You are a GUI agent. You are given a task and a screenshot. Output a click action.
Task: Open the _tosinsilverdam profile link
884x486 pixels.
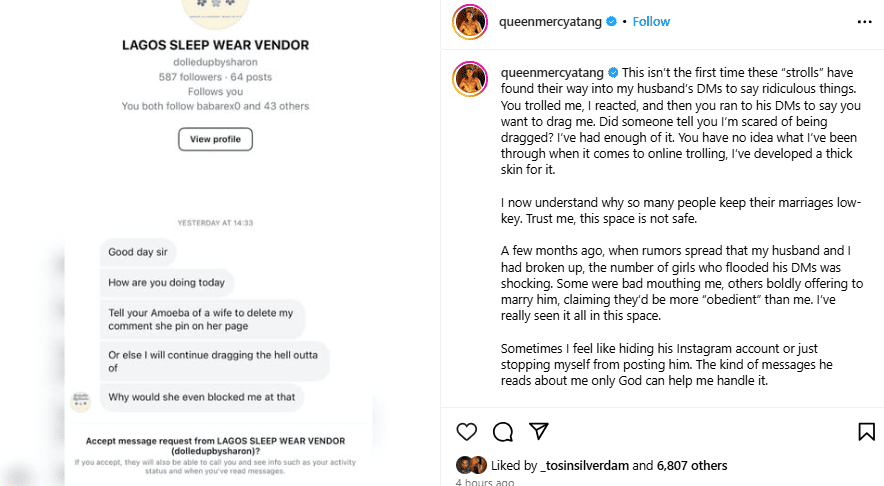click(584, 465)
